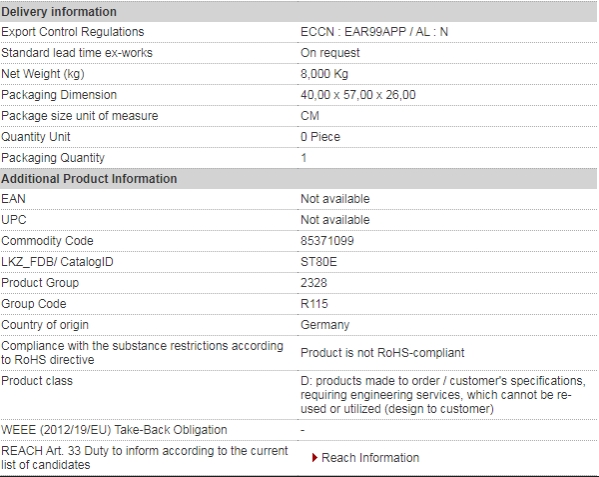This screenshot has width=599, height=477.
Task: Click Germany in Country of origin row
Action: pos(325,325)
